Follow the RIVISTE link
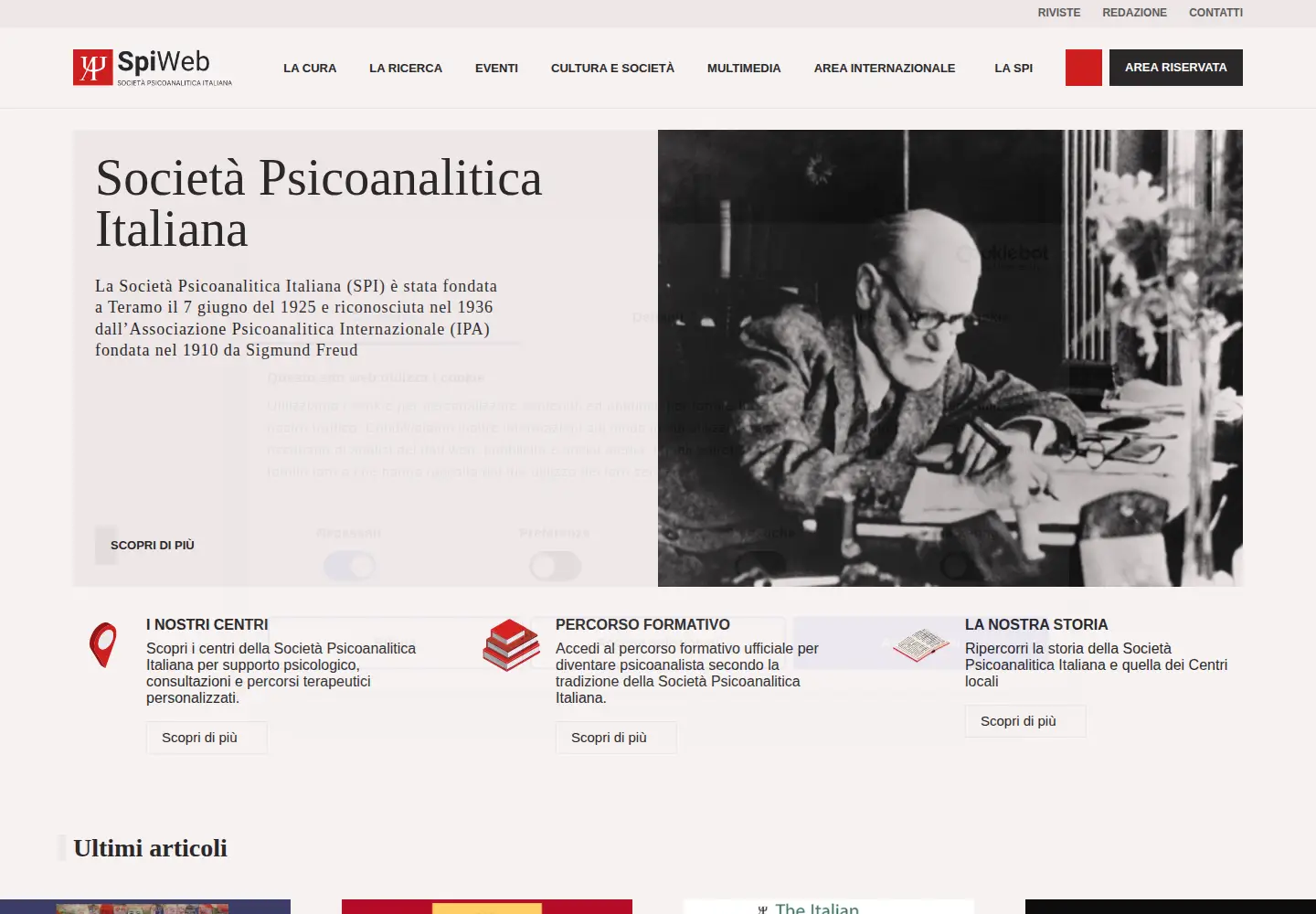Viewport: 1316px width, 914px height. (x=1059, y=13)
